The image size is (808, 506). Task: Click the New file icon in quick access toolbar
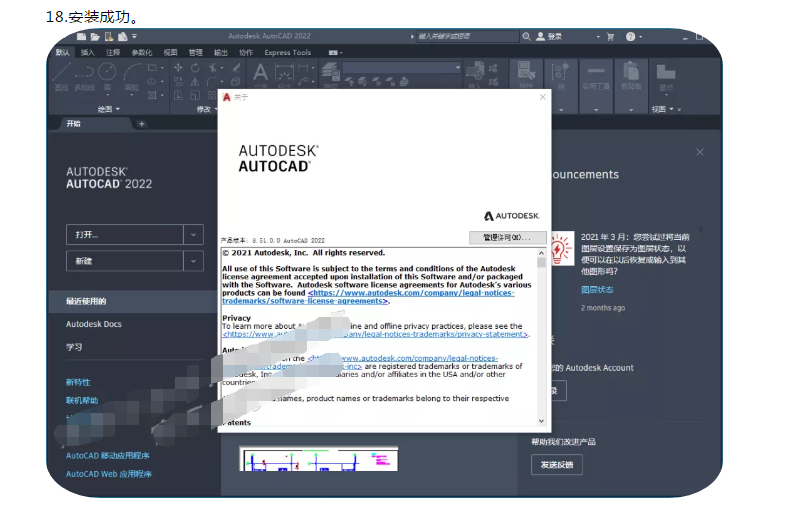[x=81, y=37]
